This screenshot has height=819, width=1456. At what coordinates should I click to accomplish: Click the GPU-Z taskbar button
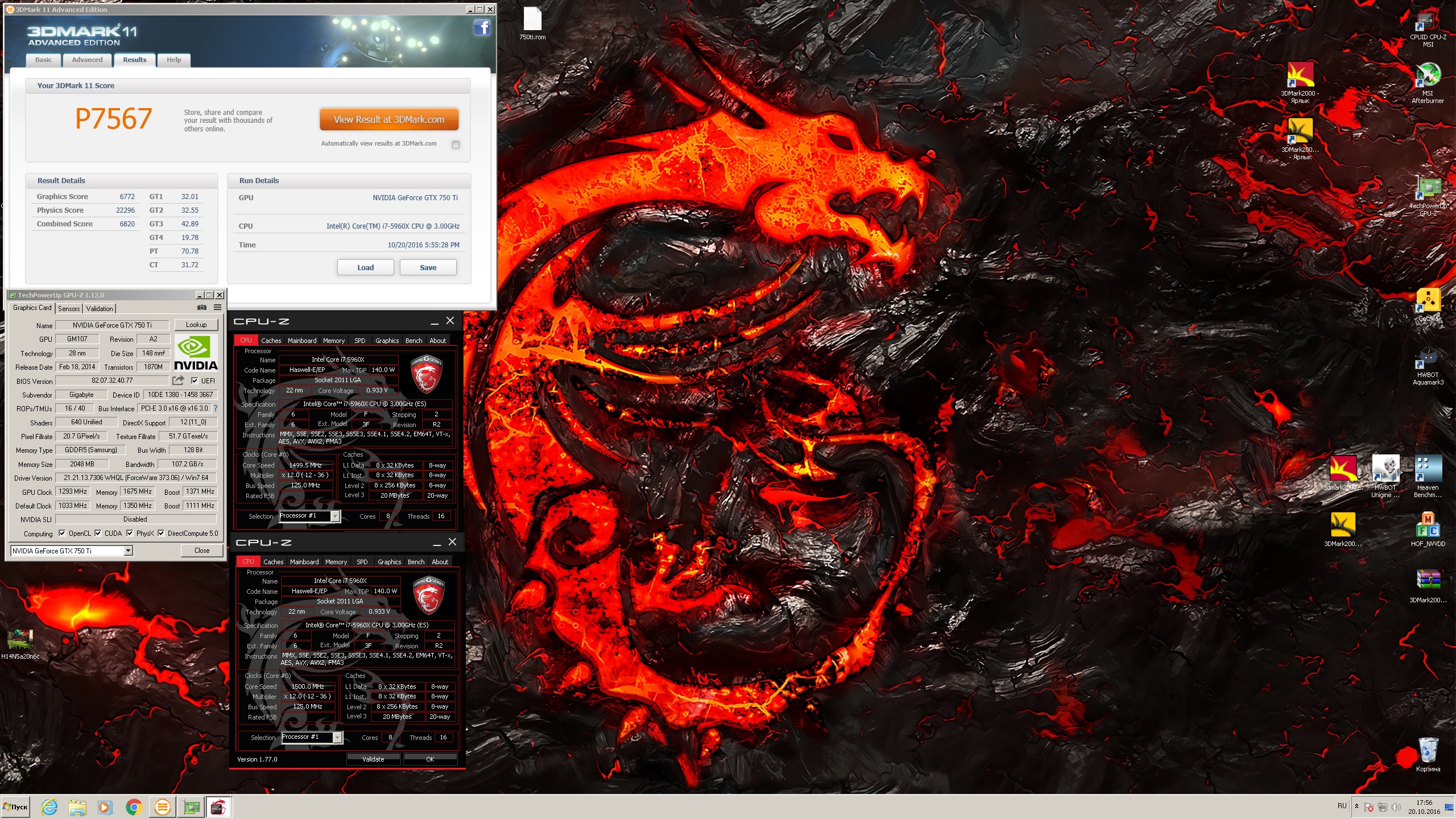(192, 806)
